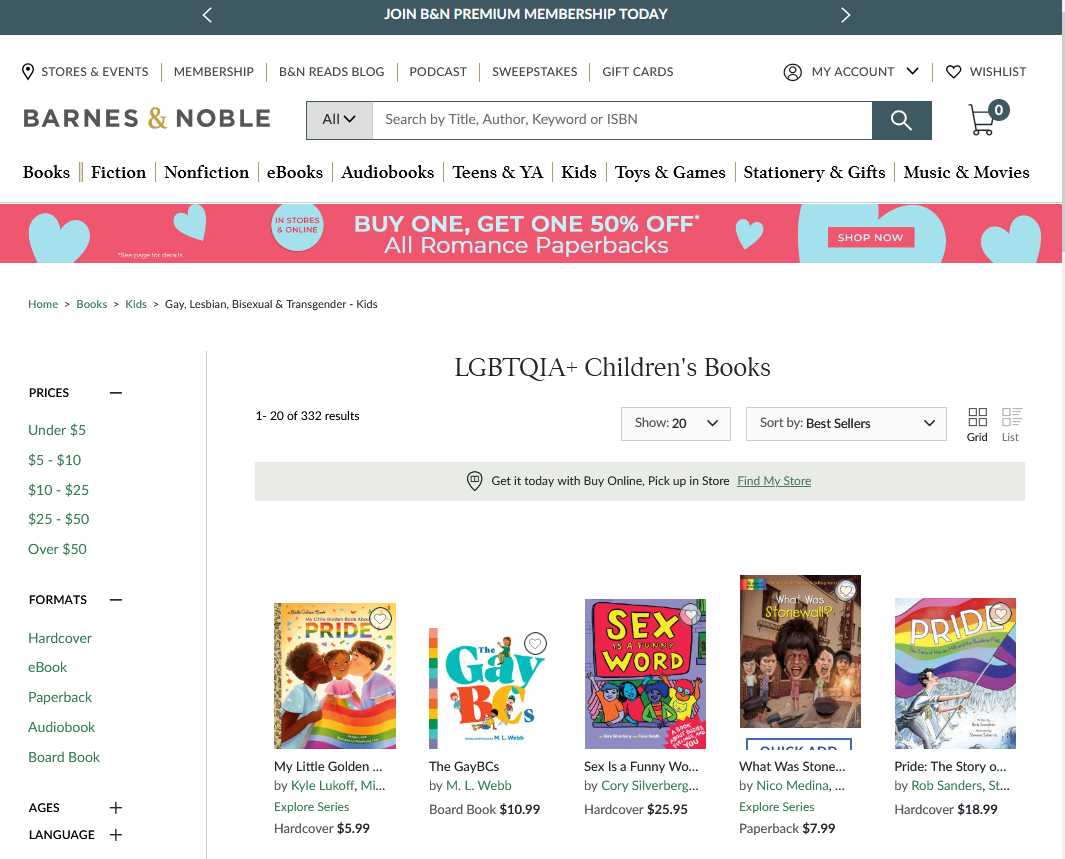Filter by price $10 - $25
1065x859 pixels.
(x=58, y=490)
